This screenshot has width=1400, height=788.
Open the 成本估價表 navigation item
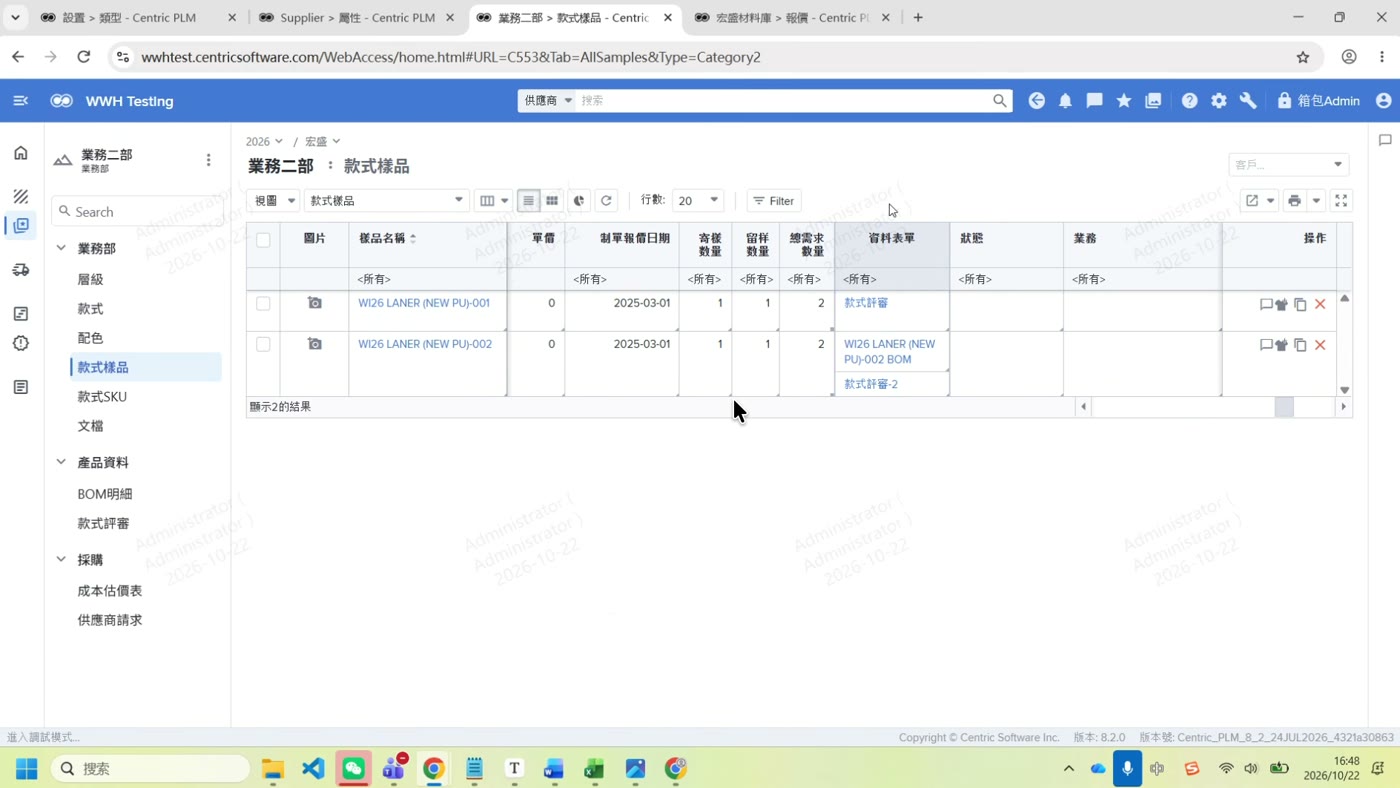pyautogui.click(x=110, y=591)
